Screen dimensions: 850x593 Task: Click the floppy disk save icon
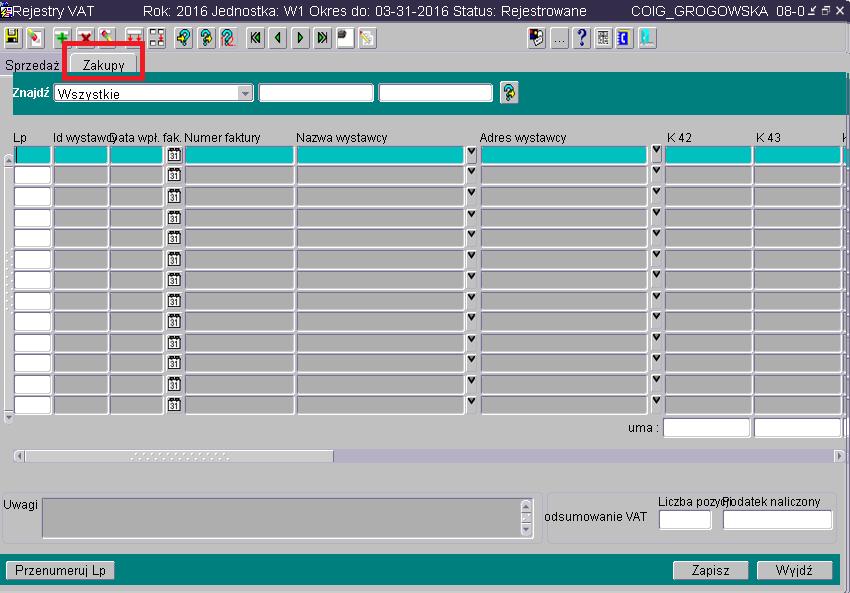12,37
